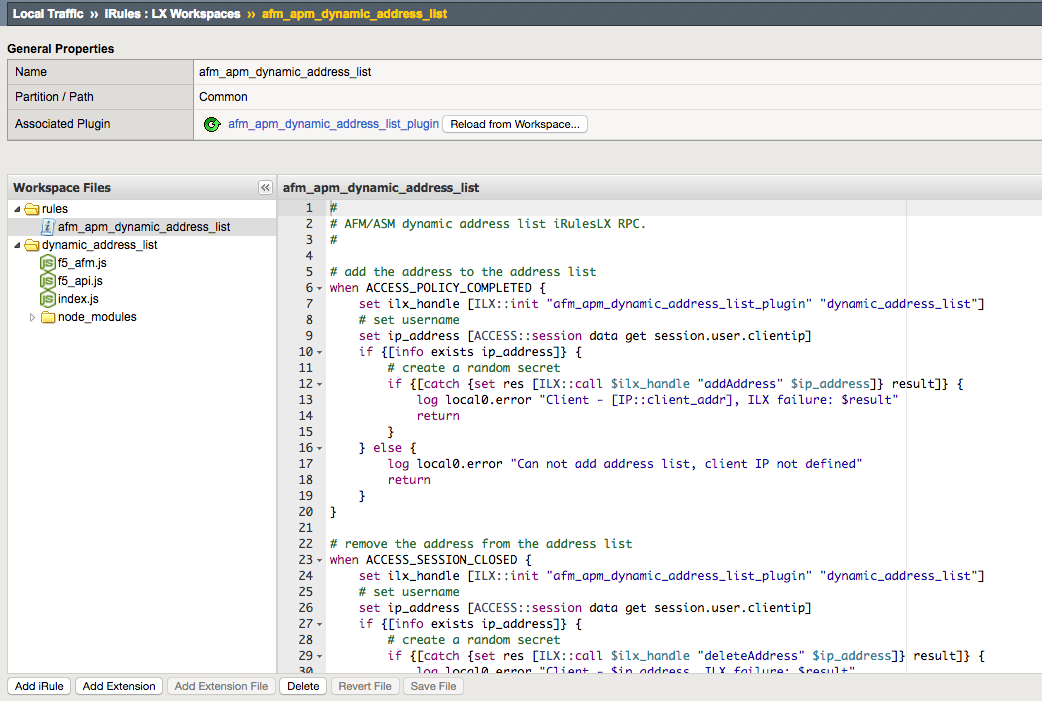Click the f5_api.js script icon

(46, 280)
